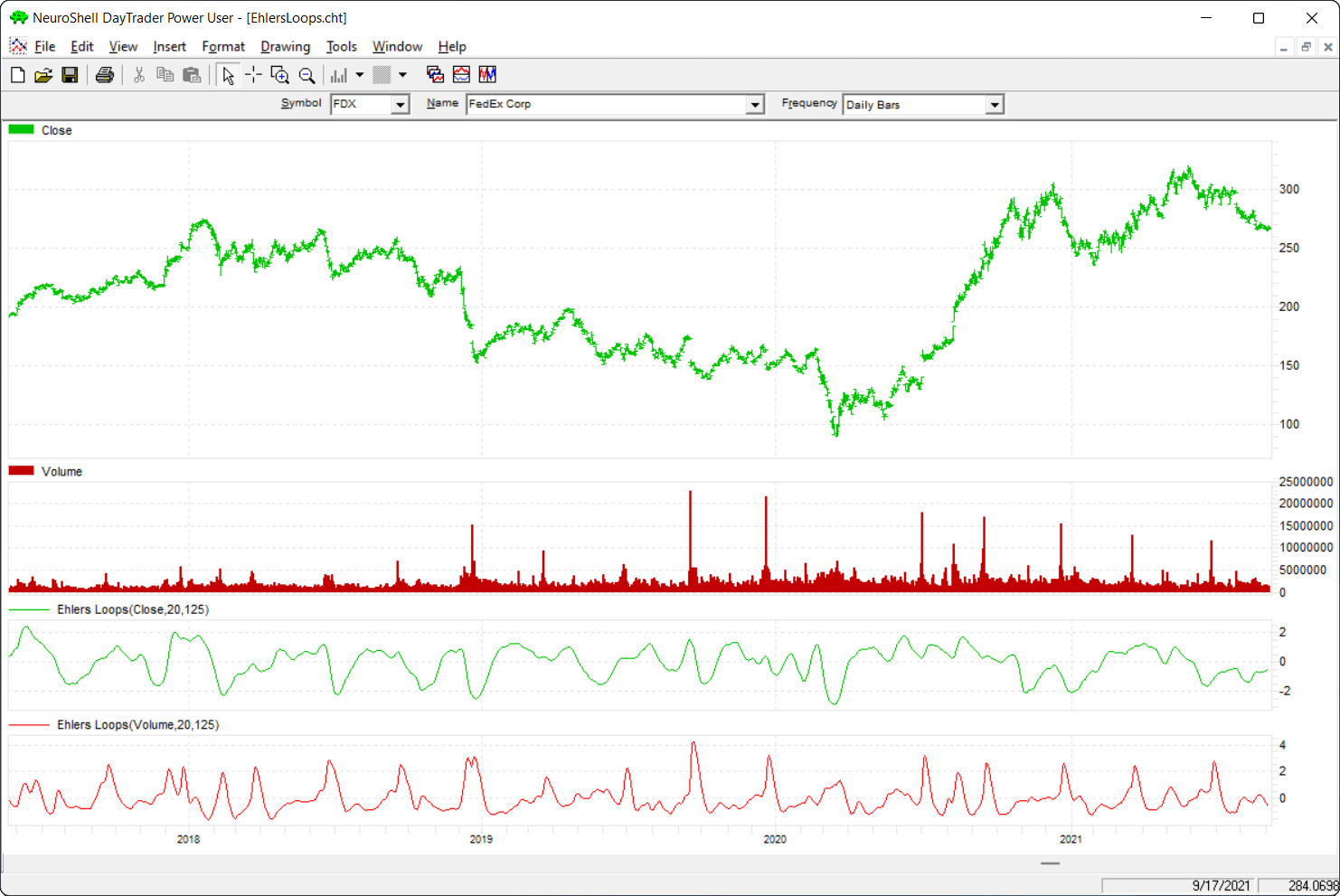Click the 300 price axis label
This screenshot has height=896, width=1340.
pyautogui.click(x=1289, y=189)
